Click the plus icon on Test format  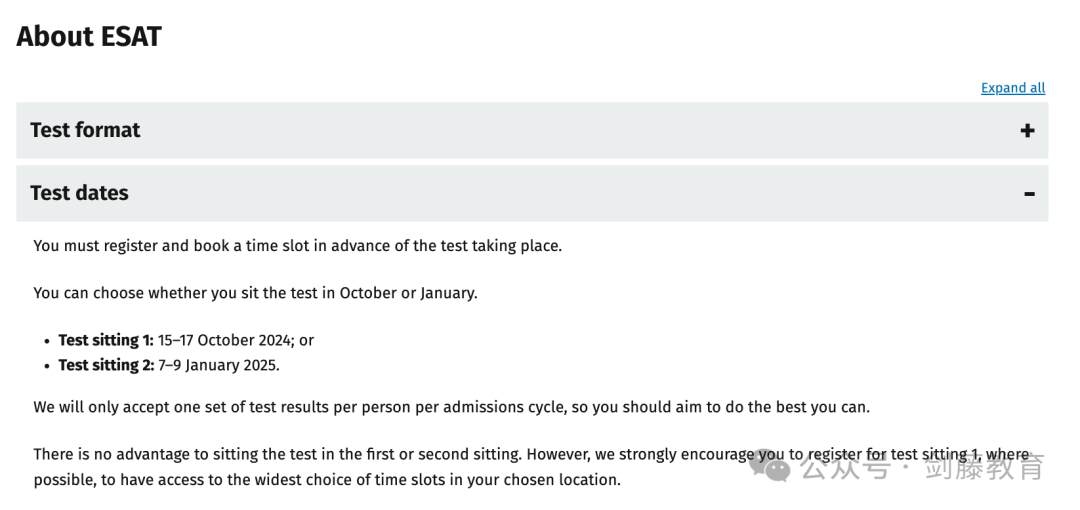(1027, 130)
